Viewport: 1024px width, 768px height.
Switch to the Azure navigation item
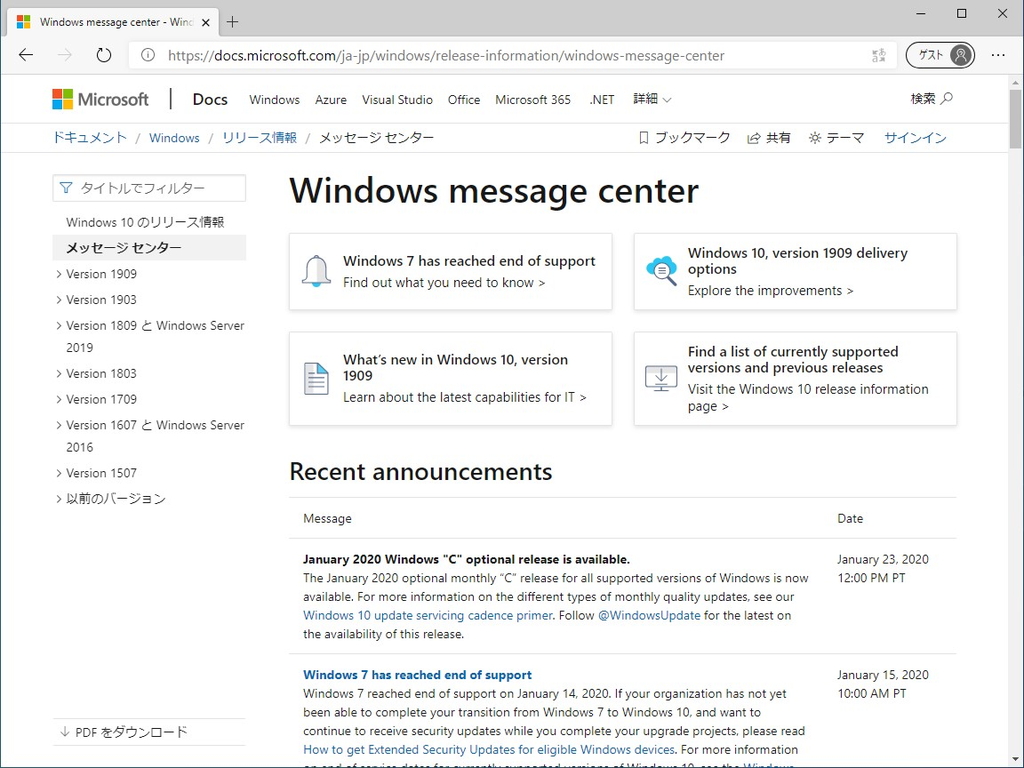click(x=330, y=99)
